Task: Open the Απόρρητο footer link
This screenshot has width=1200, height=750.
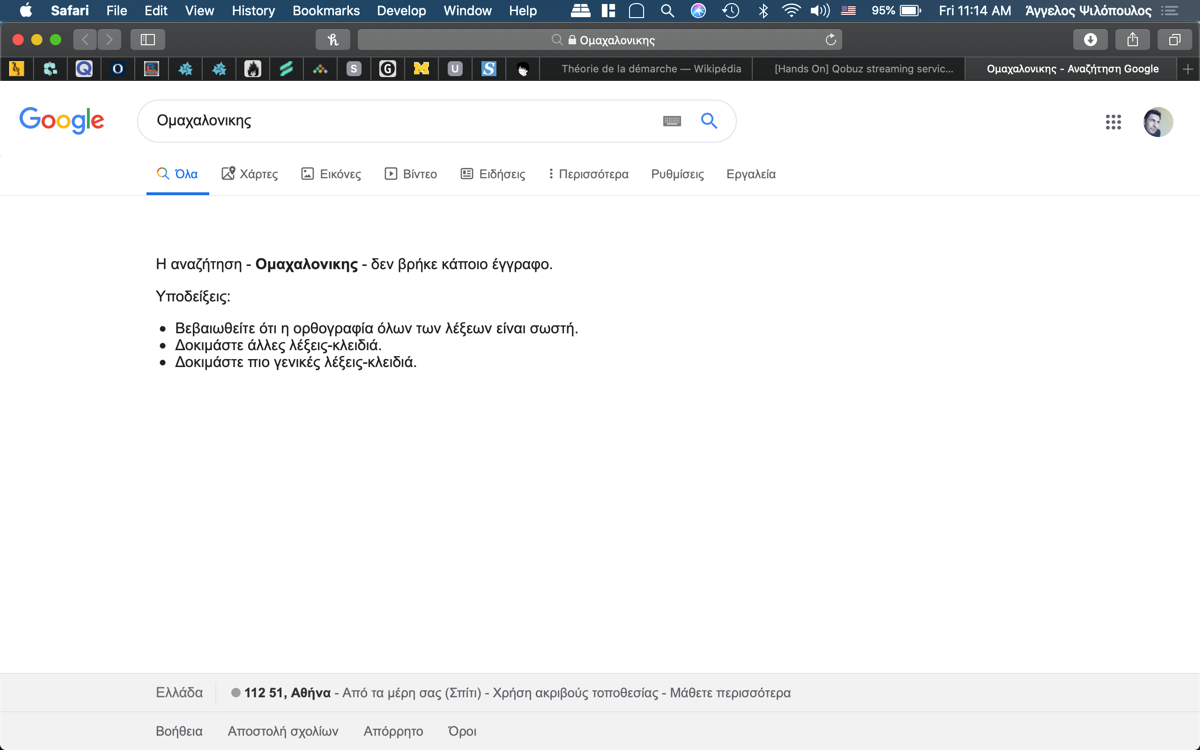Action: [393, 731]
